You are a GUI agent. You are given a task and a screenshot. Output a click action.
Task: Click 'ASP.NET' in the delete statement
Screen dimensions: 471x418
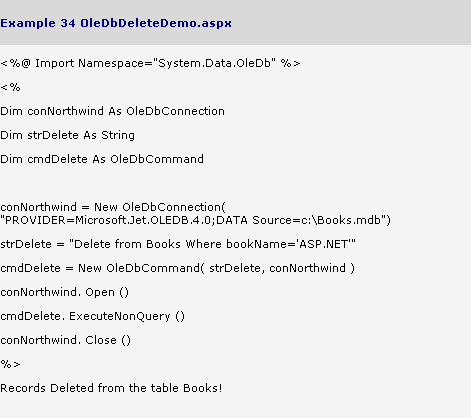point(324,244)
